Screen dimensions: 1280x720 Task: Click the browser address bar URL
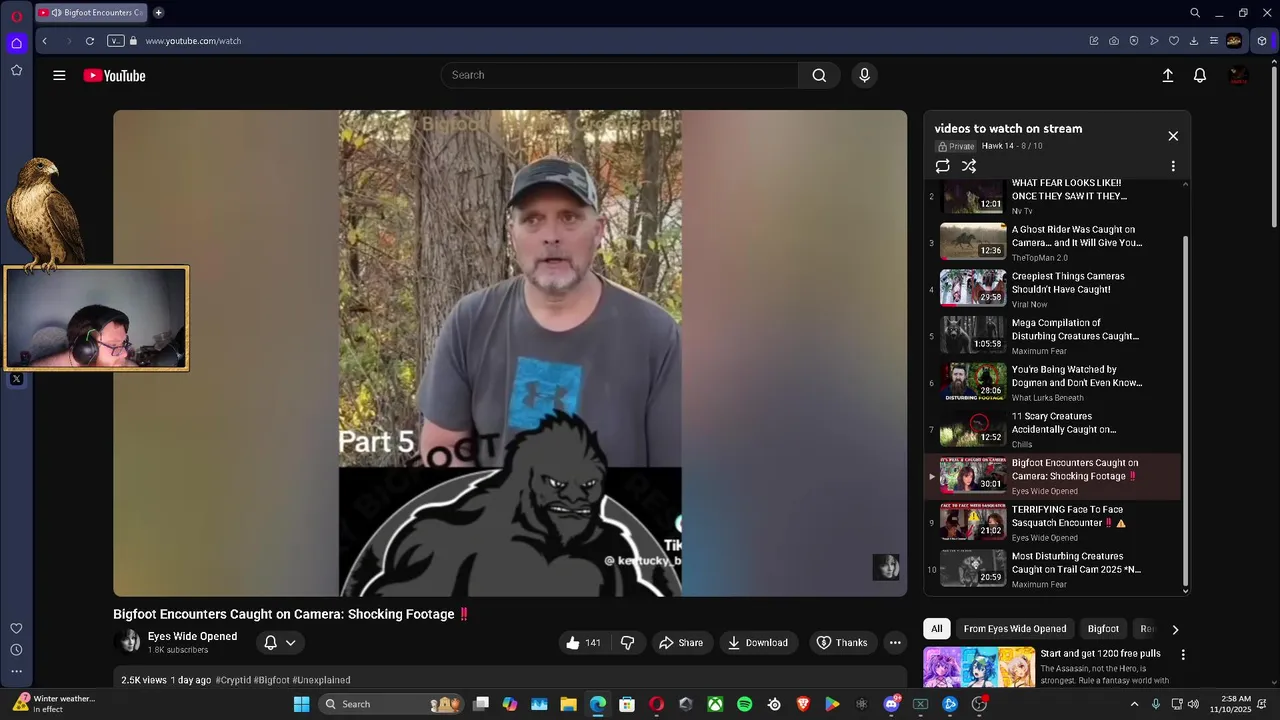point(193,41)
